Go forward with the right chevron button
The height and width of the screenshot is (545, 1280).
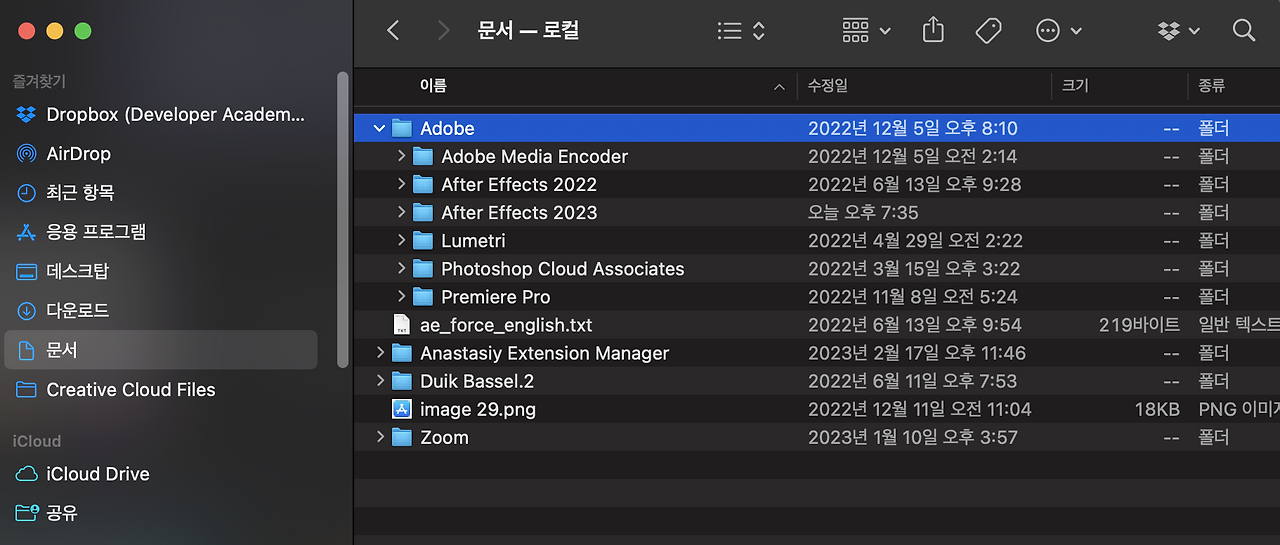coord(444,31)
